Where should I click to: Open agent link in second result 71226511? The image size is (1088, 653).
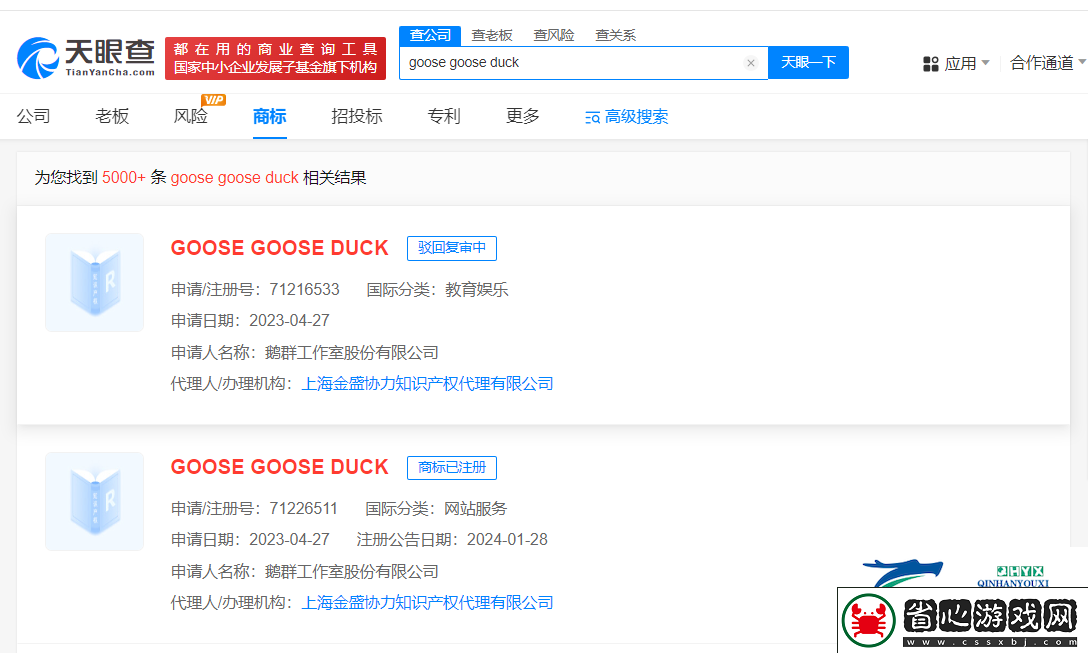(x=427, y=603)
